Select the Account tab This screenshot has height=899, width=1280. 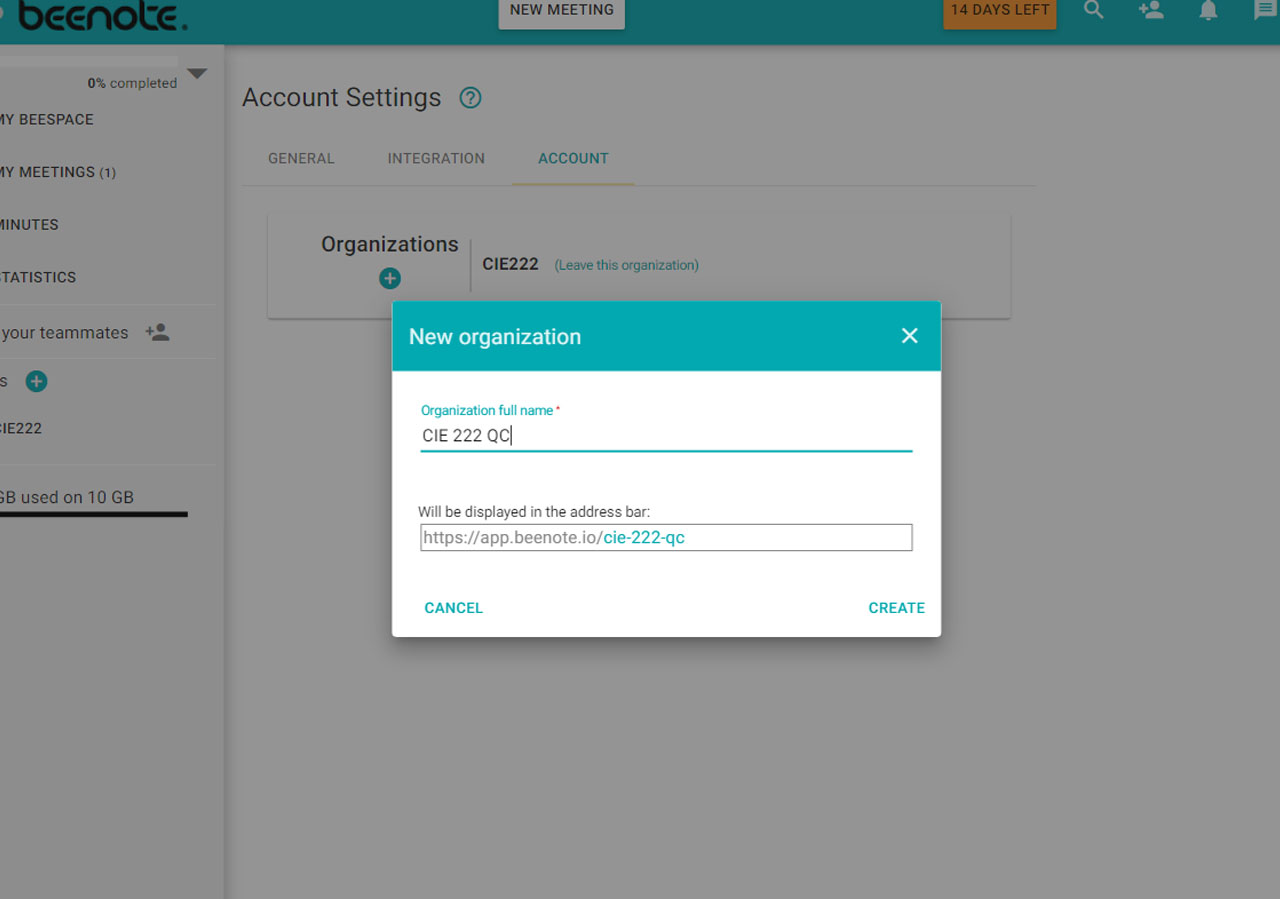(573, 158)
